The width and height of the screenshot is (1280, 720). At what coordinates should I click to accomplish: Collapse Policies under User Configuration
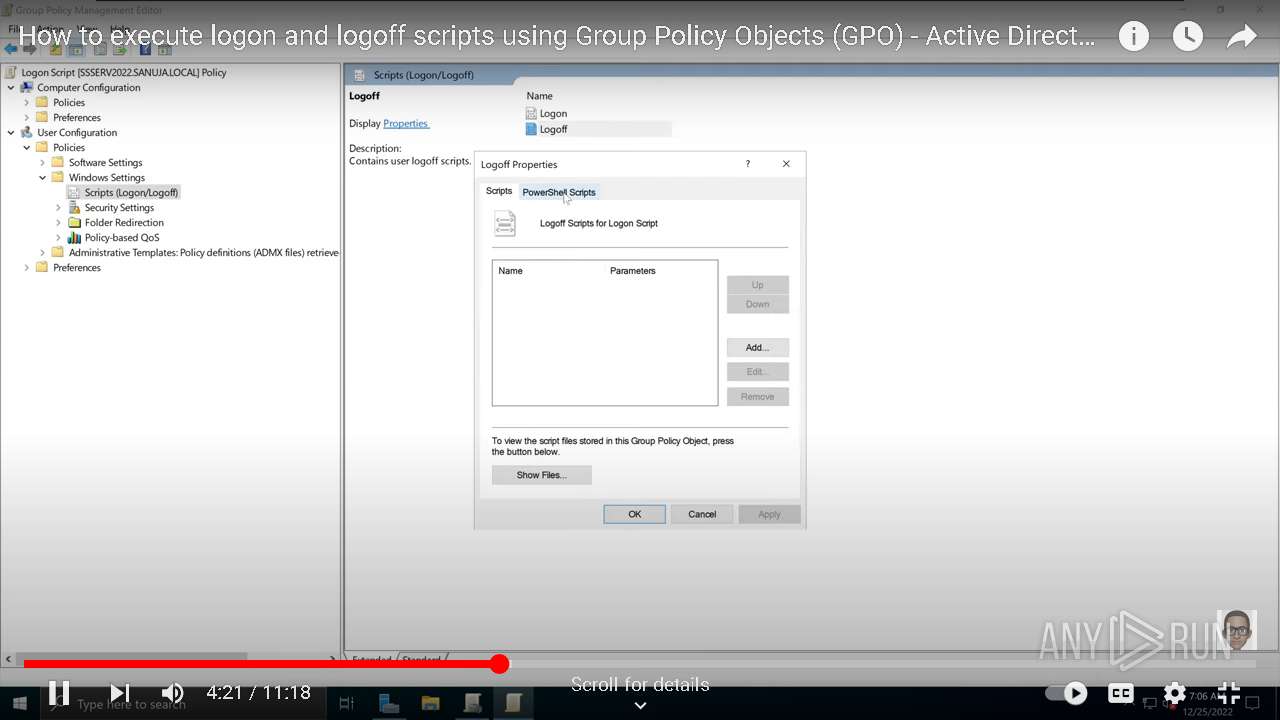pos(27,147)
